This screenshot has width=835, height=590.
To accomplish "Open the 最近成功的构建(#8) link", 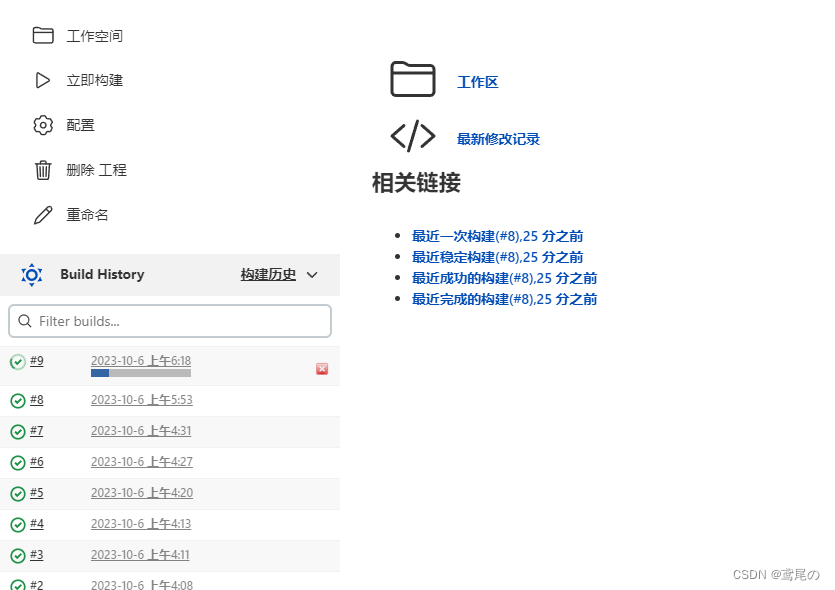I will click(504, 278).
